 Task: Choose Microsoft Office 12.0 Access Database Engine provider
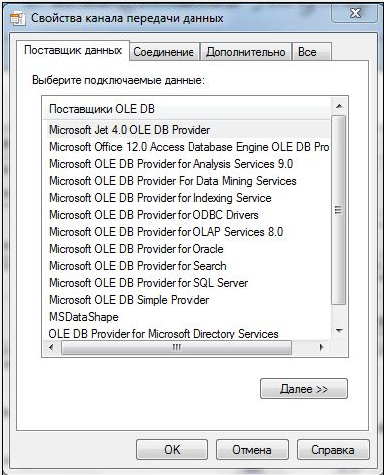click(188, 147)
